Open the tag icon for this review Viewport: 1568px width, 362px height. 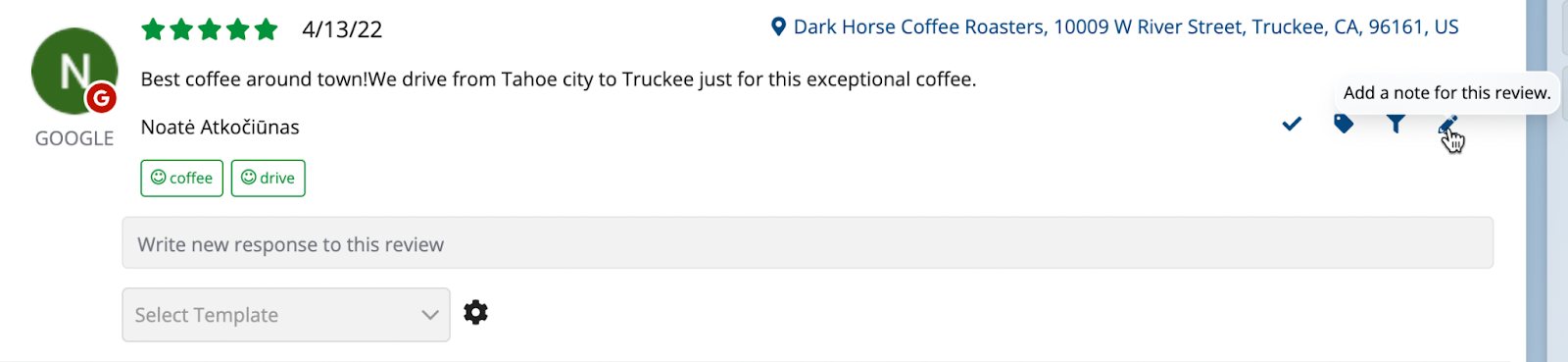click(1344, 124)
